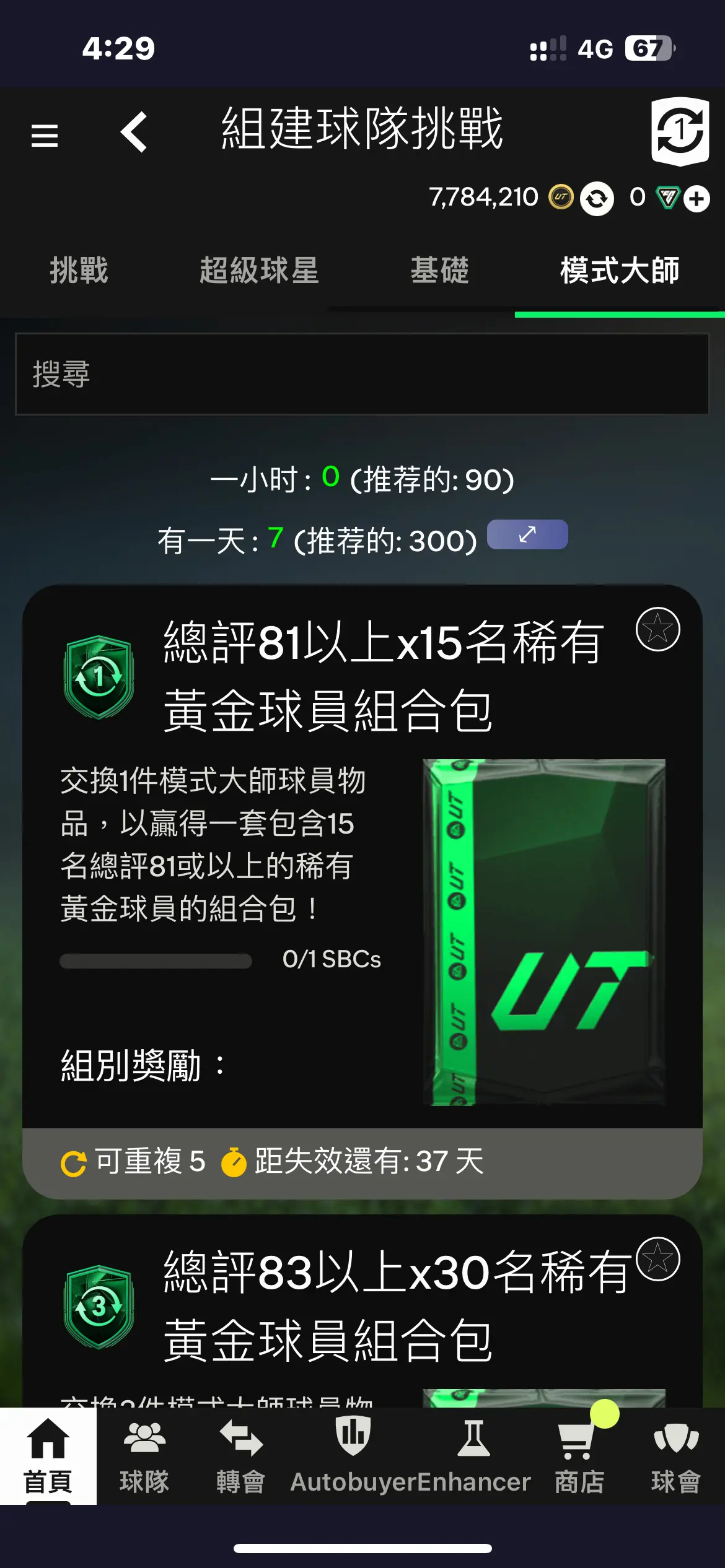Tap the coin balance refresh icon

click(597, 199)
